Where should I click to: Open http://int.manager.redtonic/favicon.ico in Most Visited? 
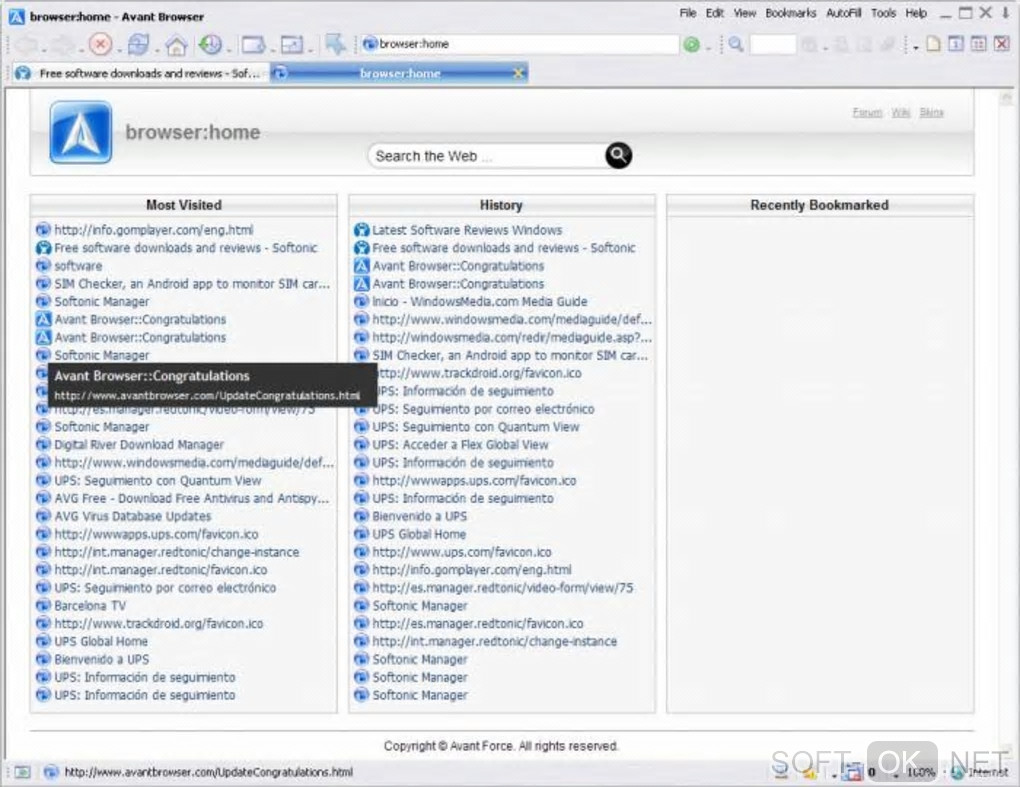(161, 570)
